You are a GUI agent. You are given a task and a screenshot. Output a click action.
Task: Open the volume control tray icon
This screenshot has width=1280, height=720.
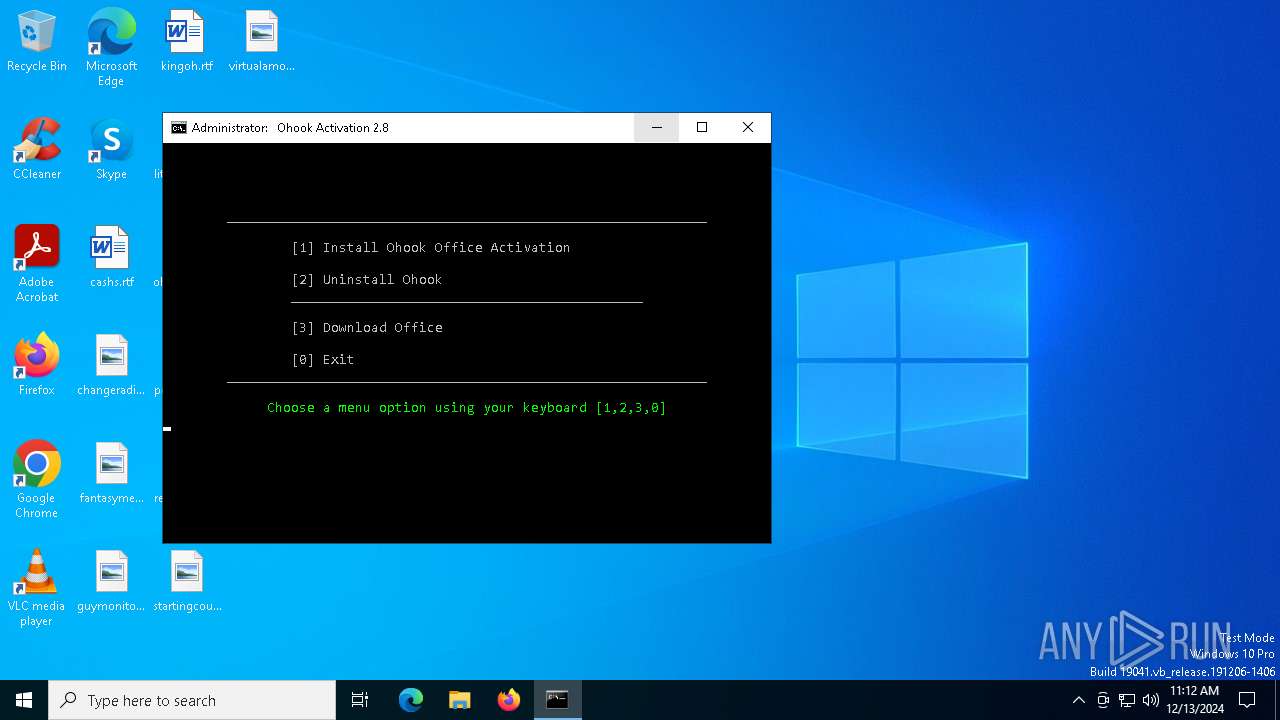pos(1151,700)
